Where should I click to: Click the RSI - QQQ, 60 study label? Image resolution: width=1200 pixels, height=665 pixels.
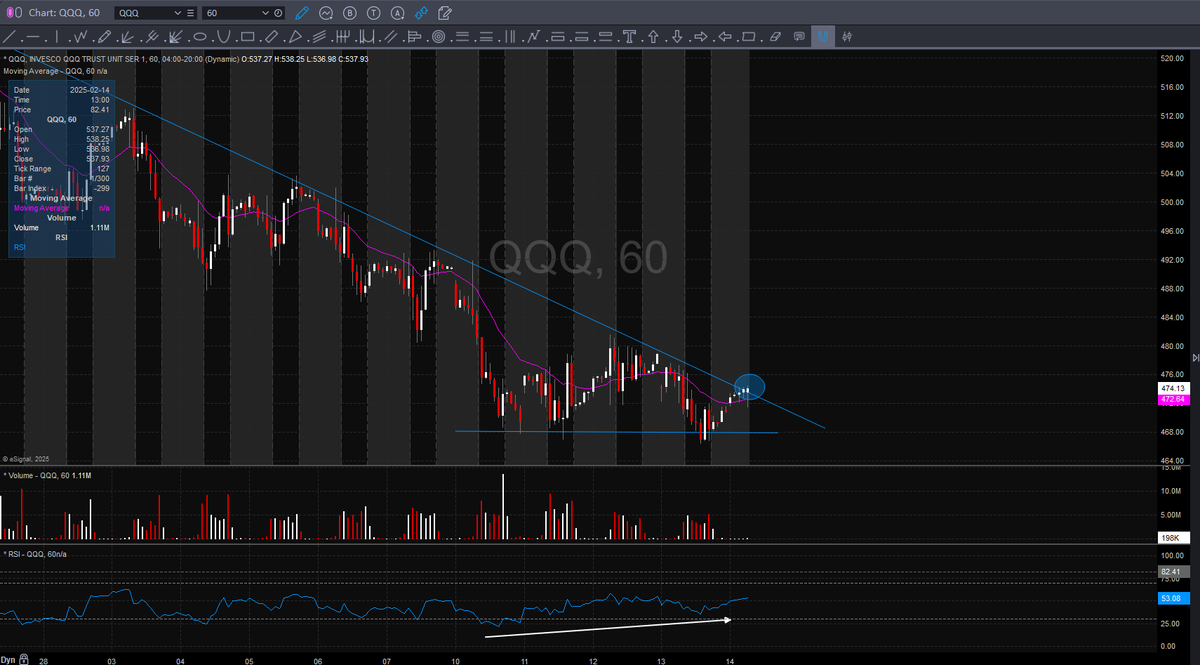[35, 553]
